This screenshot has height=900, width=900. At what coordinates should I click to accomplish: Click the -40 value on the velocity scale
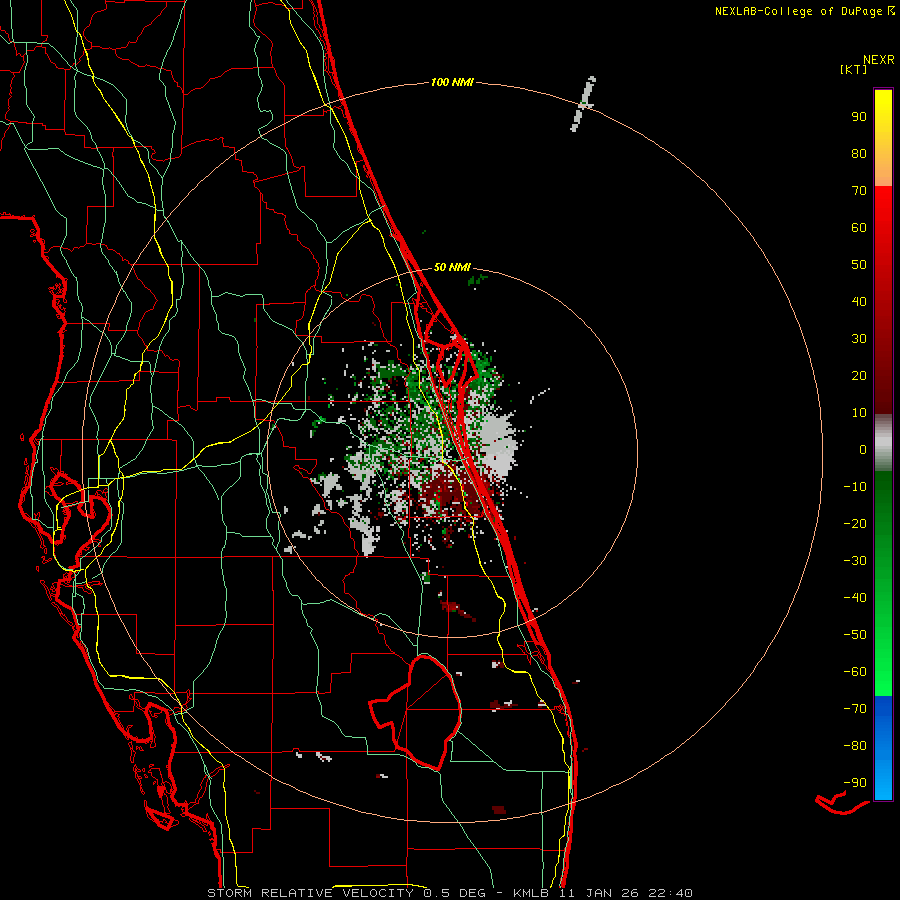click(855, 598)
